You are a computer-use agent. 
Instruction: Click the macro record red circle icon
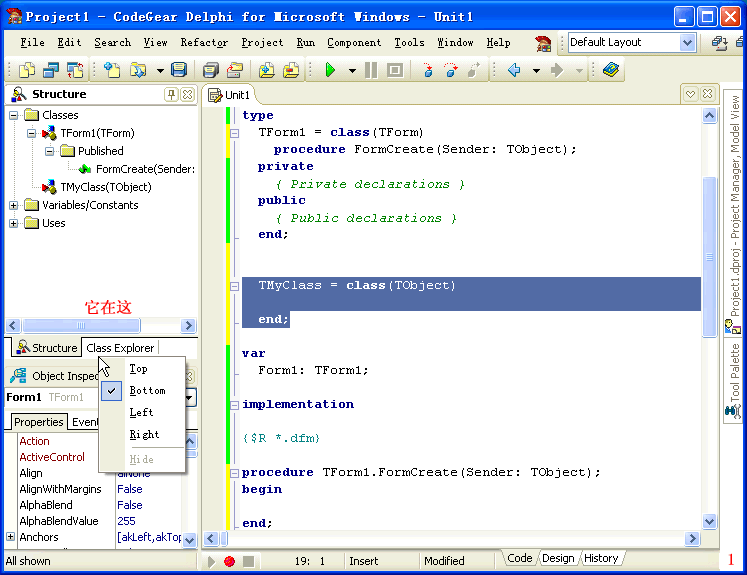pyautogui.click(x=229, y=561)
